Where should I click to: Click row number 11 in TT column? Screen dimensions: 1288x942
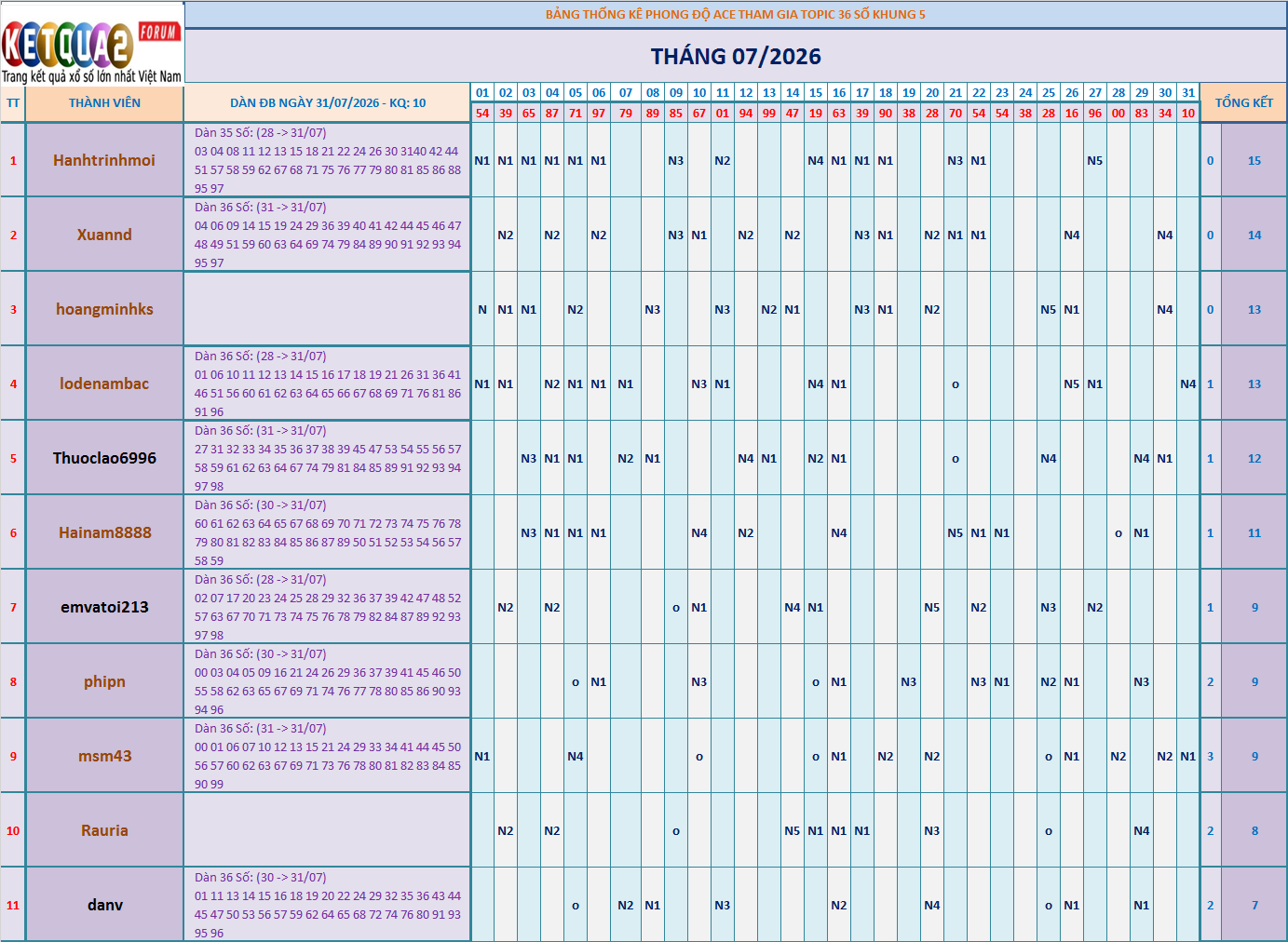[13, 905]
